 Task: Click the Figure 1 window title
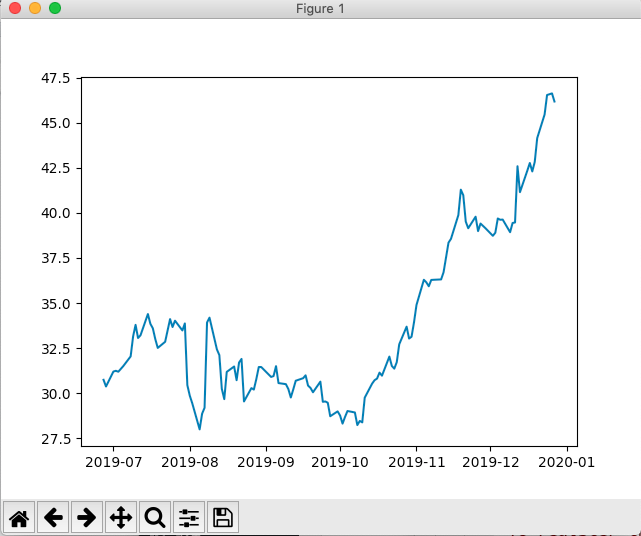pos(320,9)
